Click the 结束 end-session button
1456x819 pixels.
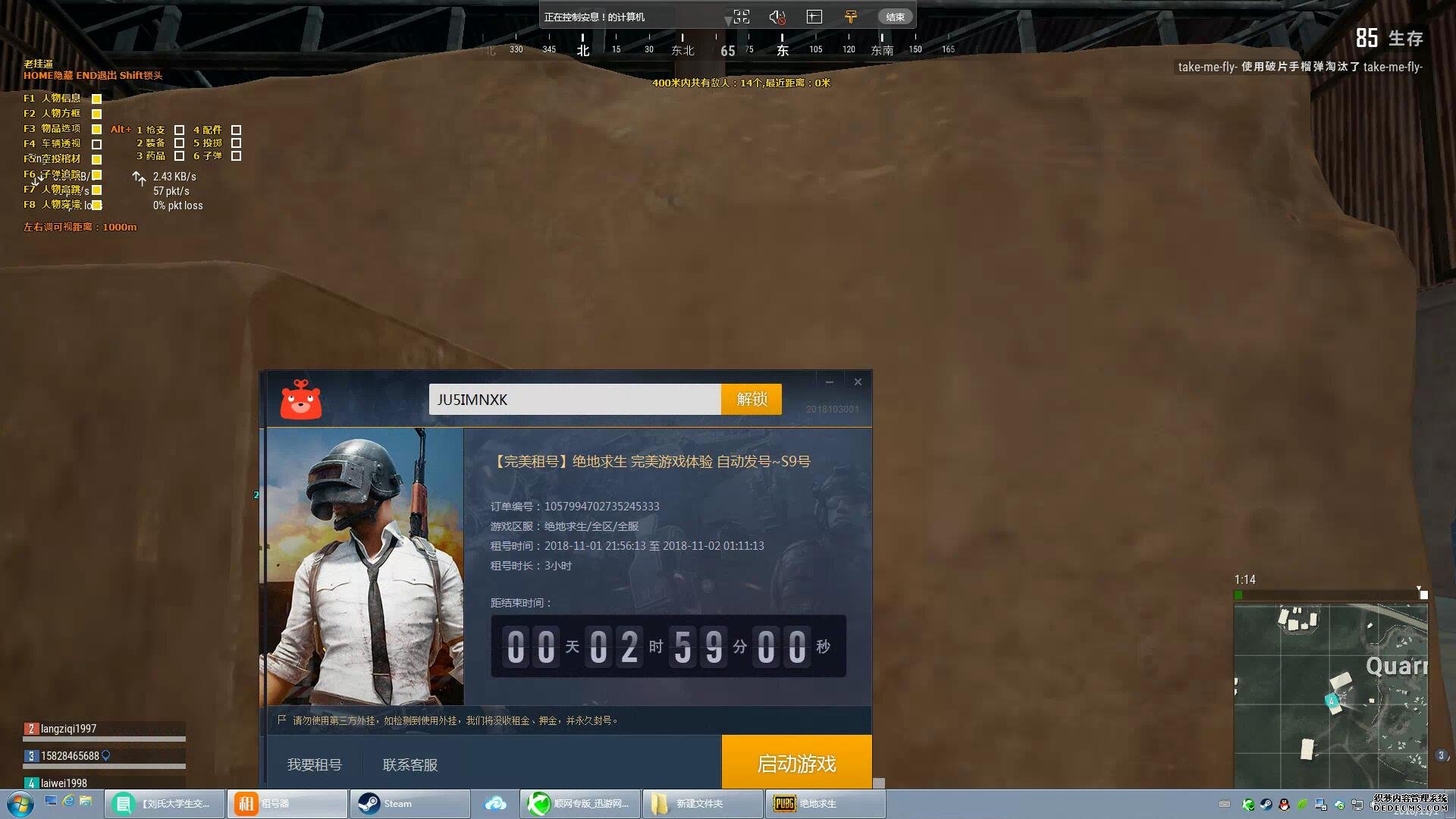895,17
